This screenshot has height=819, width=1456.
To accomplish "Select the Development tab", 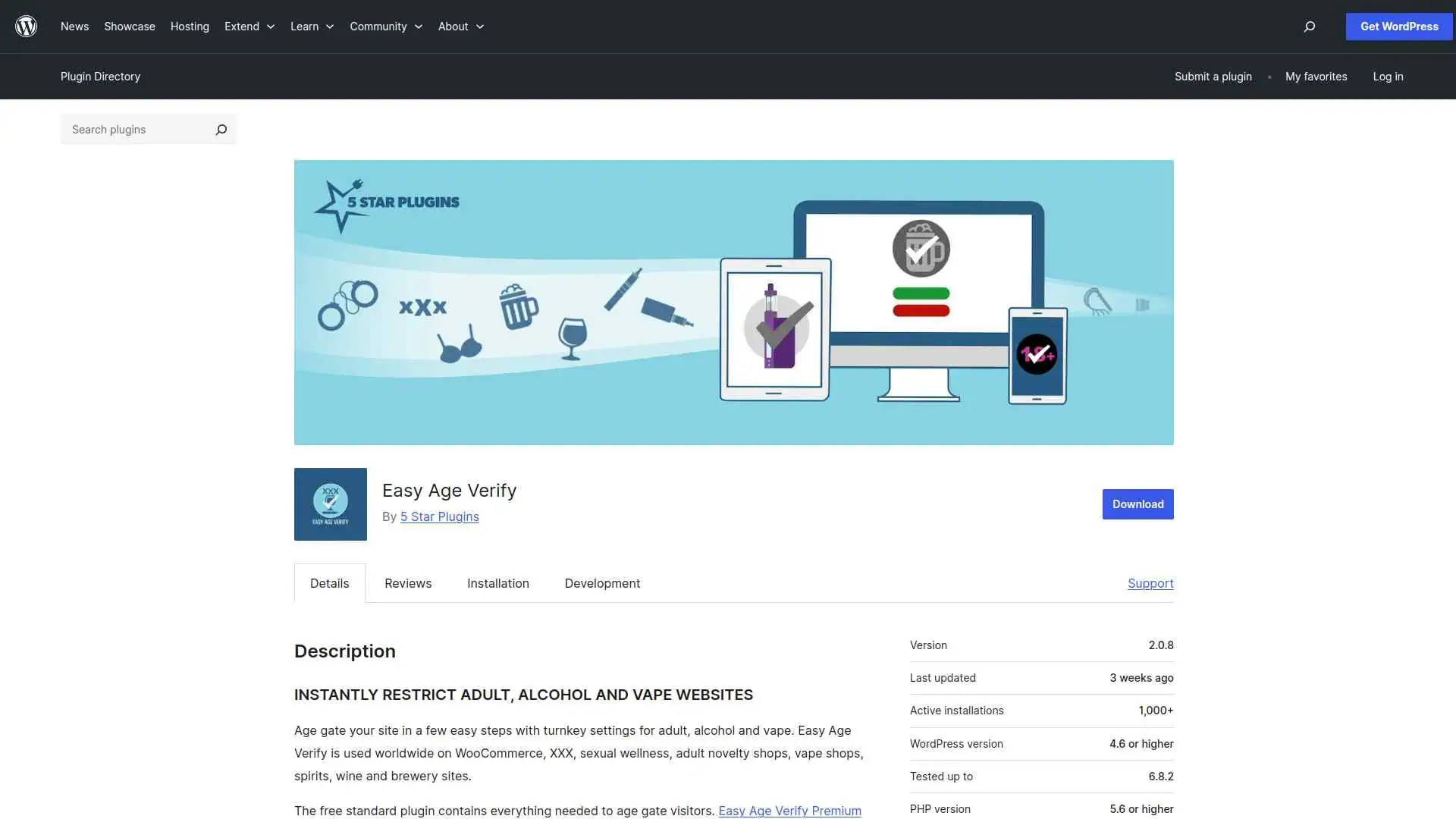I will click(601, 583).
